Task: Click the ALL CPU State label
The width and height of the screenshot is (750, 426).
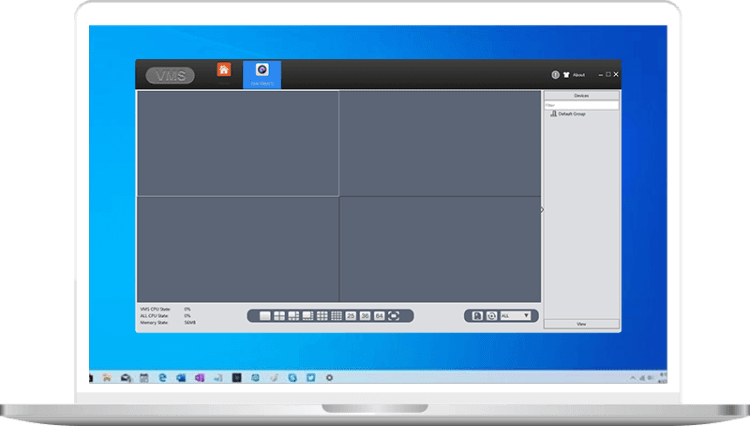Action: [x=154, y=316]
